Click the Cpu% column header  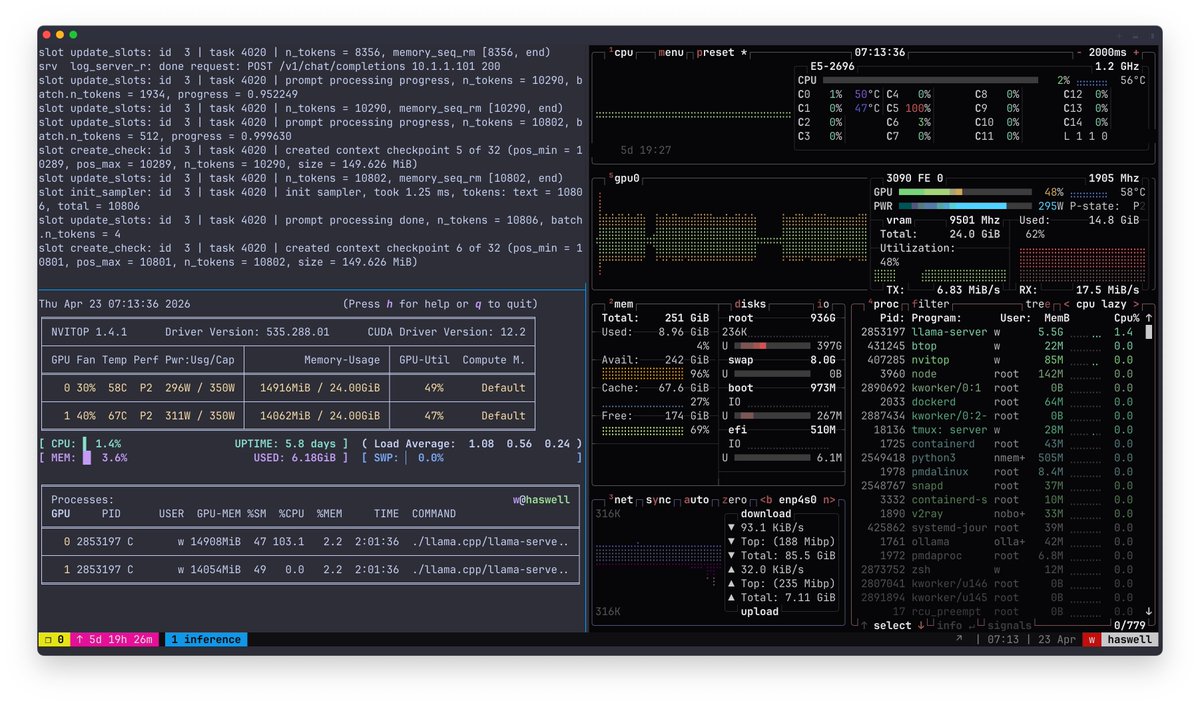(1126, 318)
